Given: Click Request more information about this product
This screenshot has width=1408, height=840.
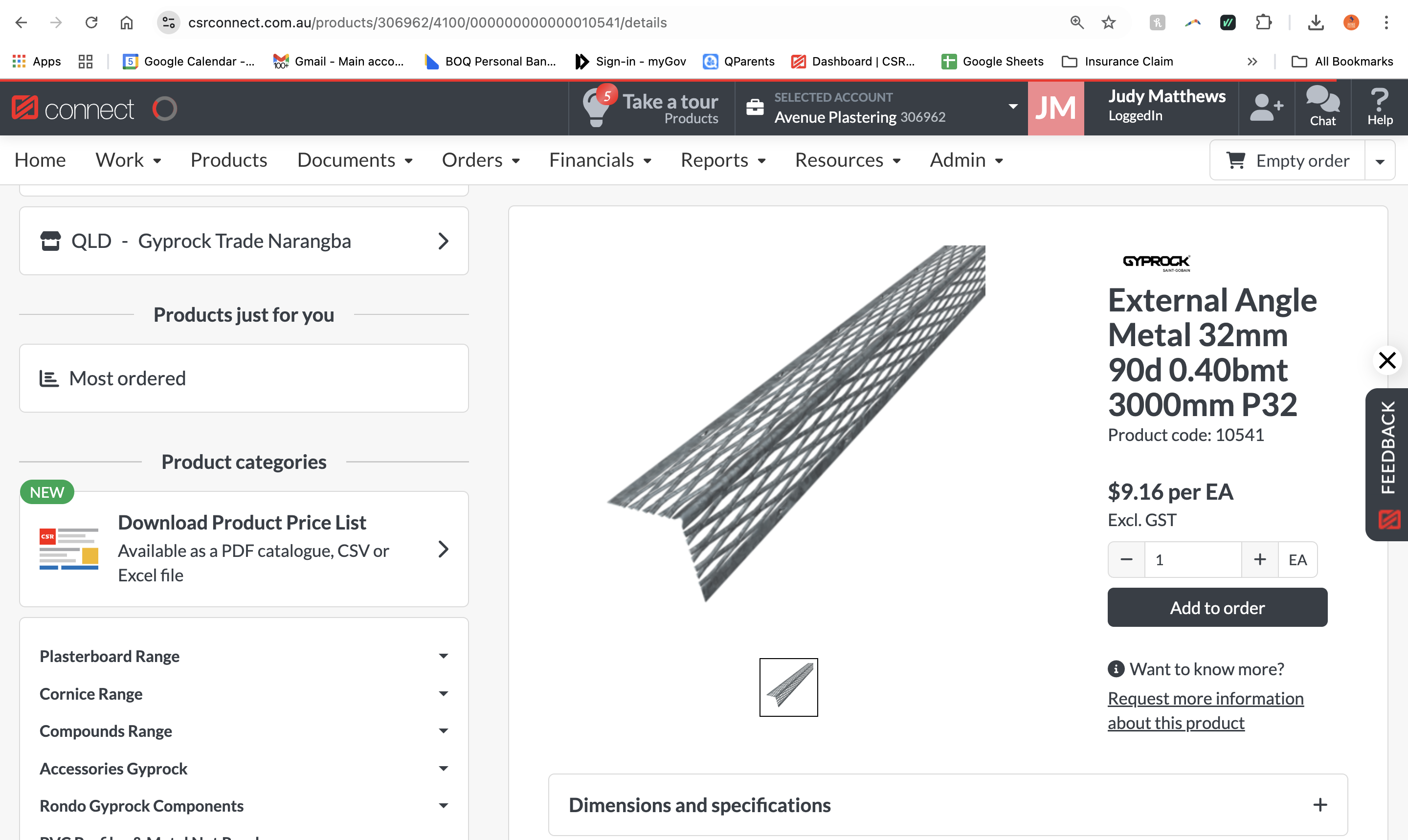Looking at the screenshot, I should tap(1206, 711).
